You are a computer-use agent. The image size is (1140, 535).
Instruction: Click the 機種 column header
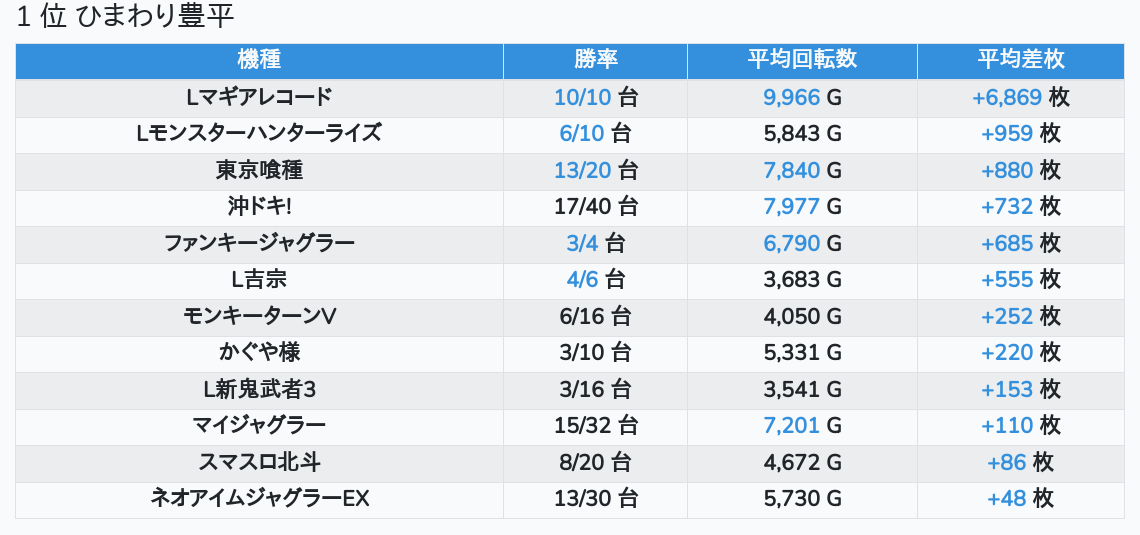click(259, 60)
